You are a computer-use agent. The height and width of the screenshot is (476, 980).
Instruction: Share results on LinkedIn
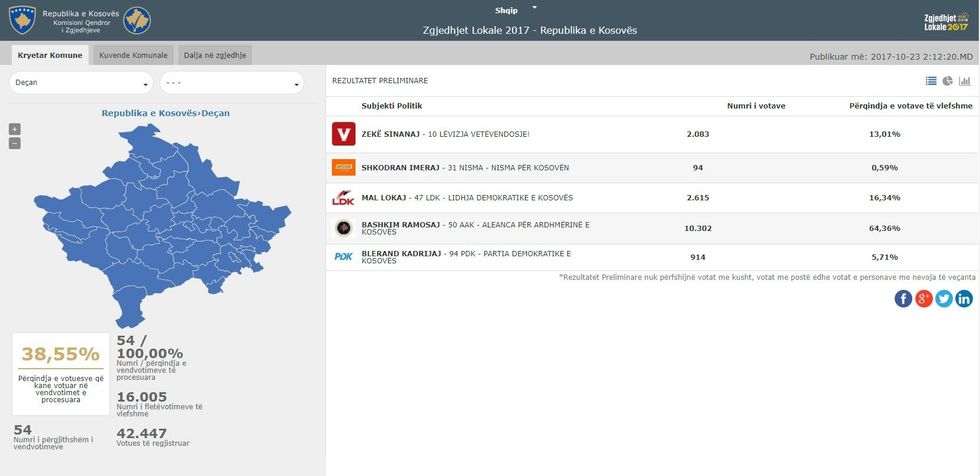pos(963,298)
